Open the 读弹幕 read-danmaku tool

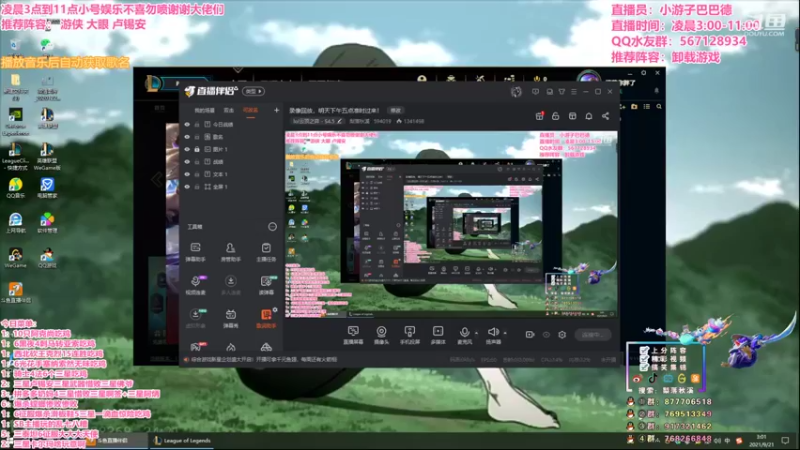(x=266, y=285)
